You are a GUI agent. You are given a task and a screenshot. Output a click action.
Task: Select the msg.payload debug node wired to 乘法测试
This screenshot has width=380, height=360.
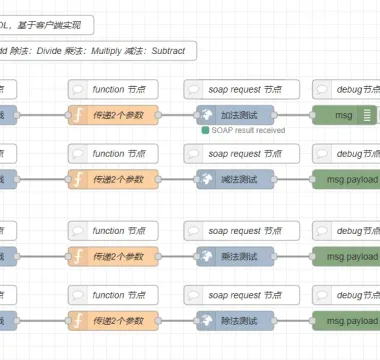point(346,257)
